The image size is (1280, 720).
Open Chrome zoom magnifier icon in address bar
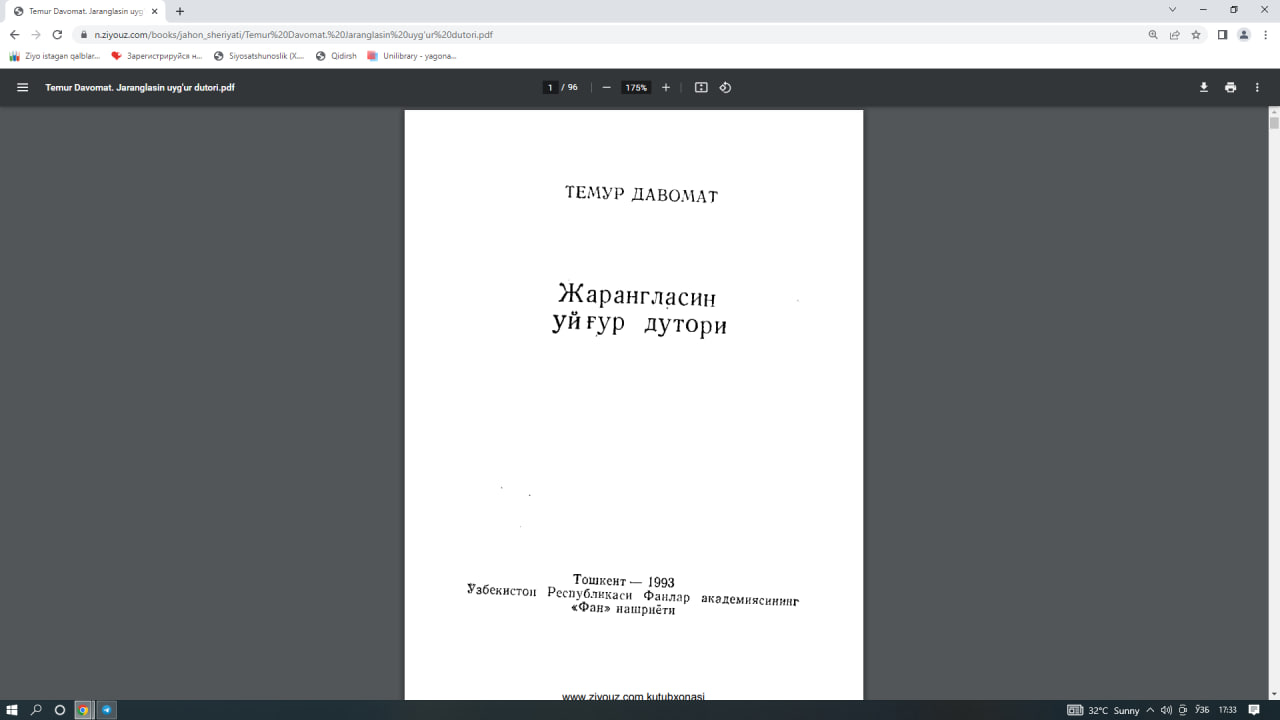(1153, 34)
